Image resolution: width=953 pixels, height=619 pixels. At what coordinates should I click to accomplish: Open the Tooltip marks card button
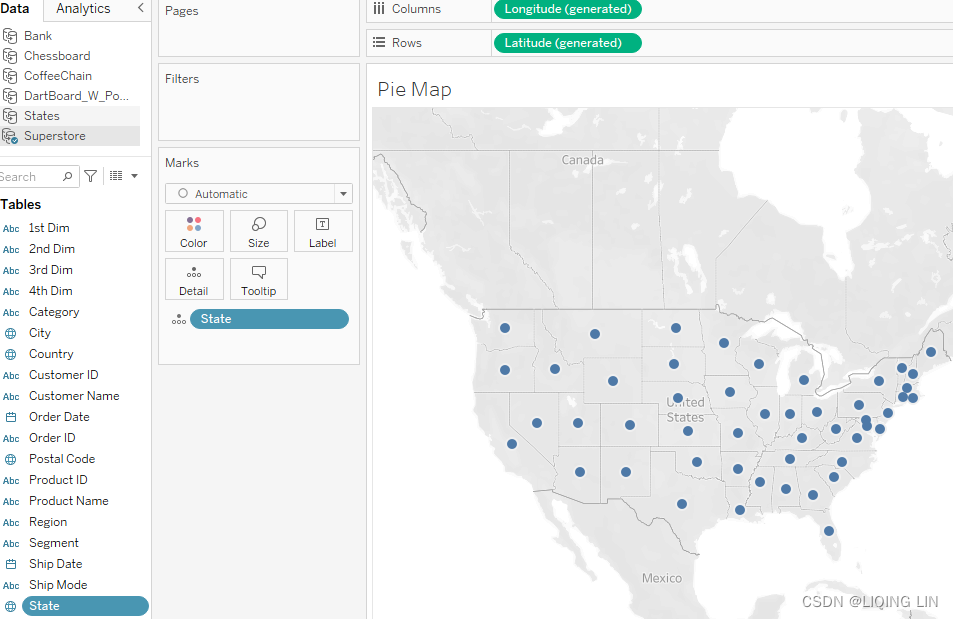point(258,279)
